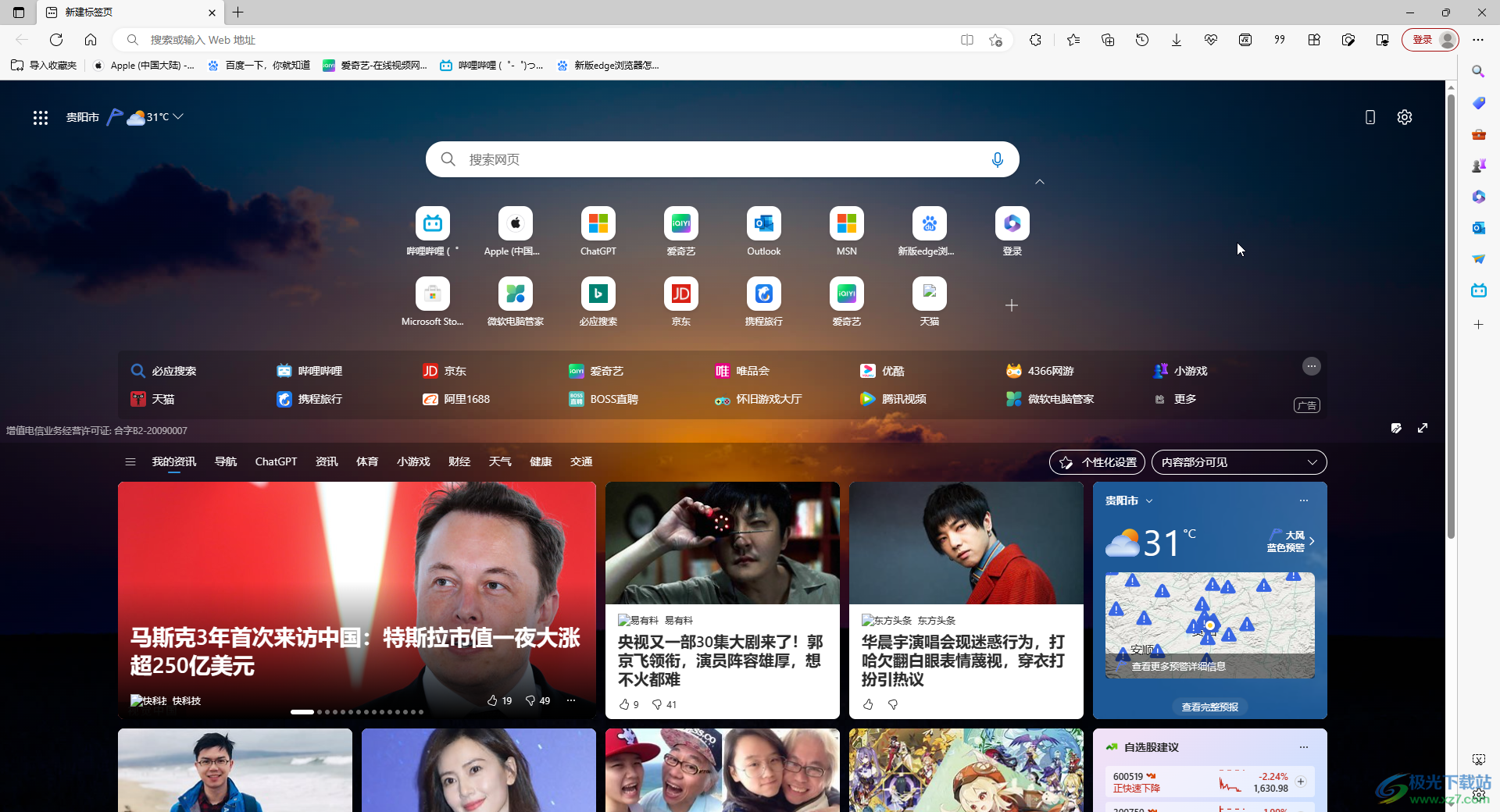Select the ChatGPT feed tab
The width and height of the screenshot is (1500, 812).
click(x=276, y=462)
